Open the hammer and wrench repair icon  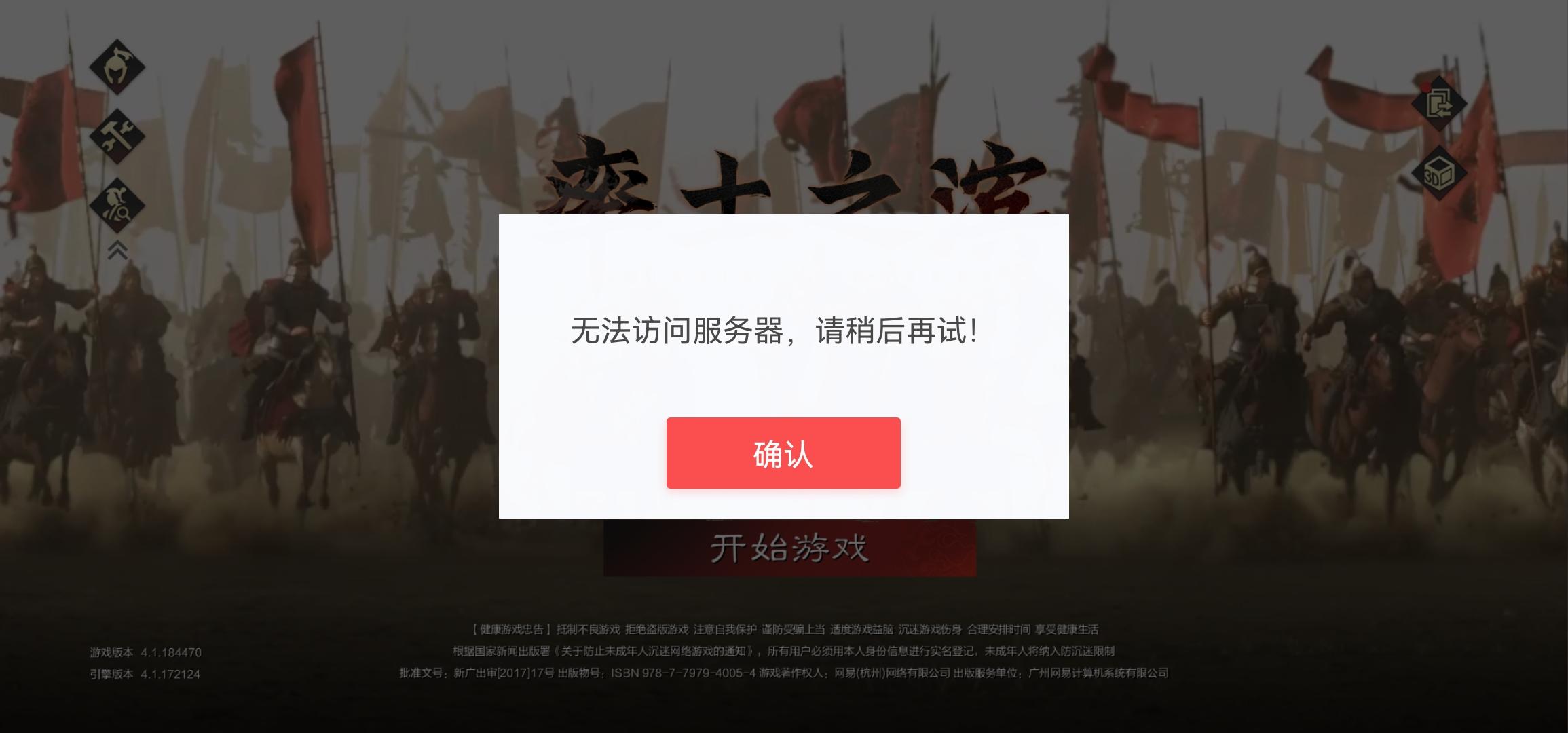pyautogui.click(x=117, y=136)
